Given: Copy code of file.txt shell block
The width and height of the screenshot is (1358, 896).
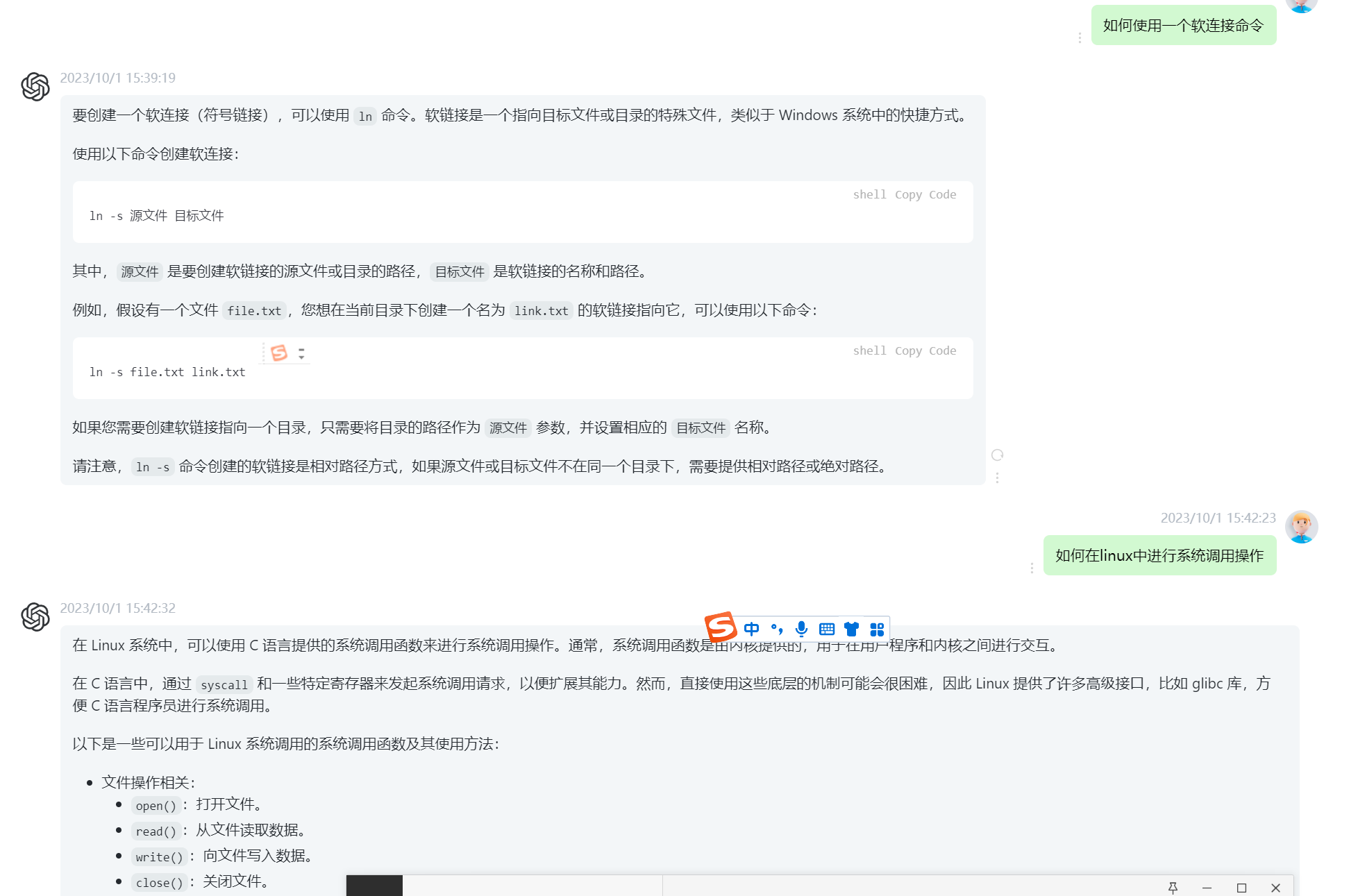Looking at the screenshot, I should (x=925, y=351).
